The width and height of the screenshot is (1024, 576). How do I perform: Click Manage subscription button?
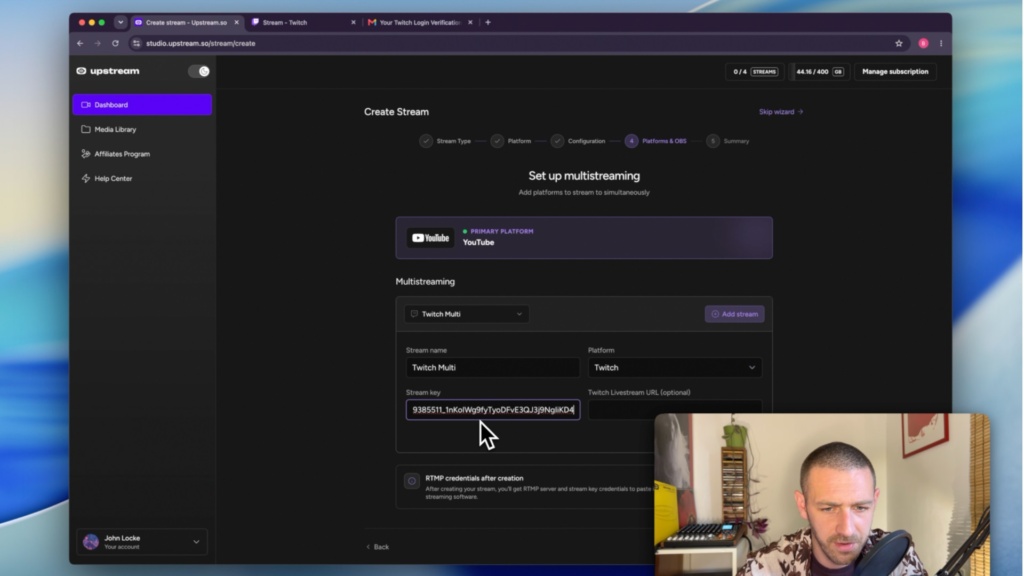click(x=895, y=72)
